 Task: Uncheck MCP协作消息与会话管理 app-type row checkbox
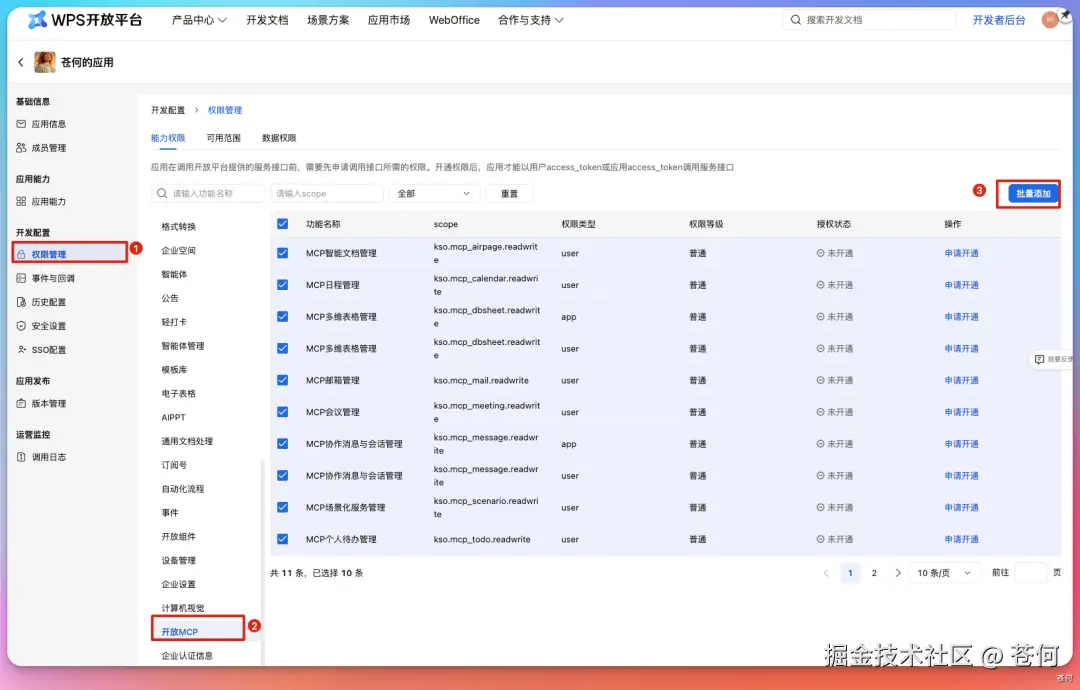coord(282,443)
